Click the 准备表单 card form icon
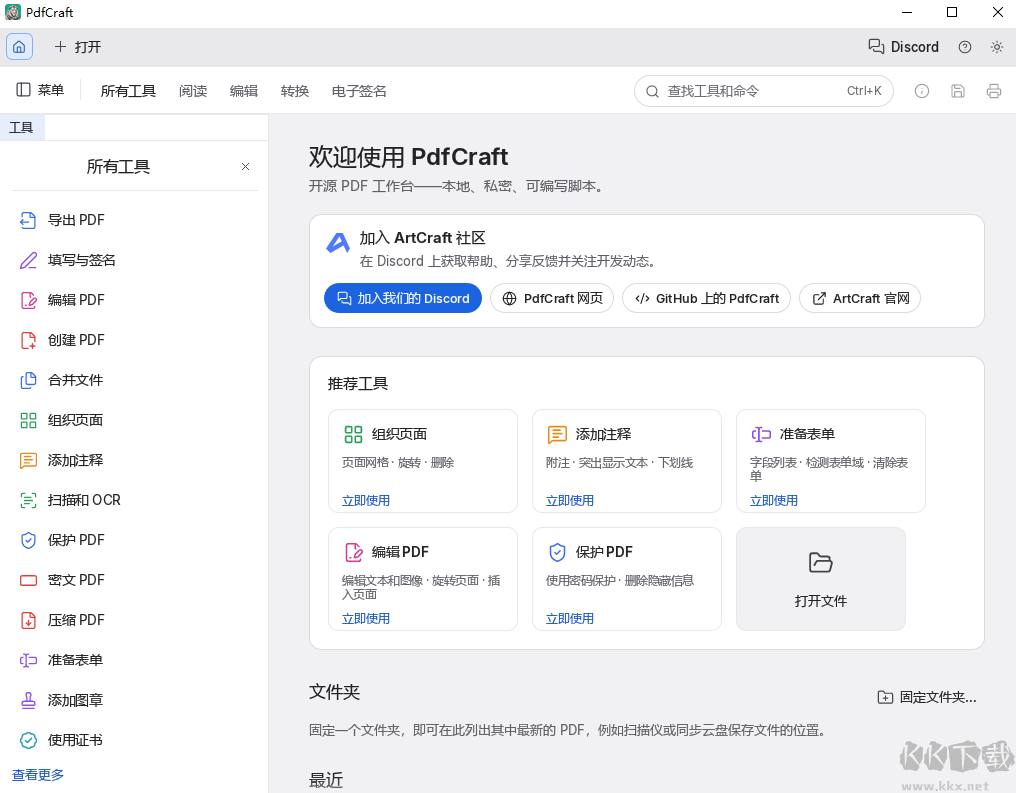Viewport: 1016px width, 793px height. [x=761, y=434]
